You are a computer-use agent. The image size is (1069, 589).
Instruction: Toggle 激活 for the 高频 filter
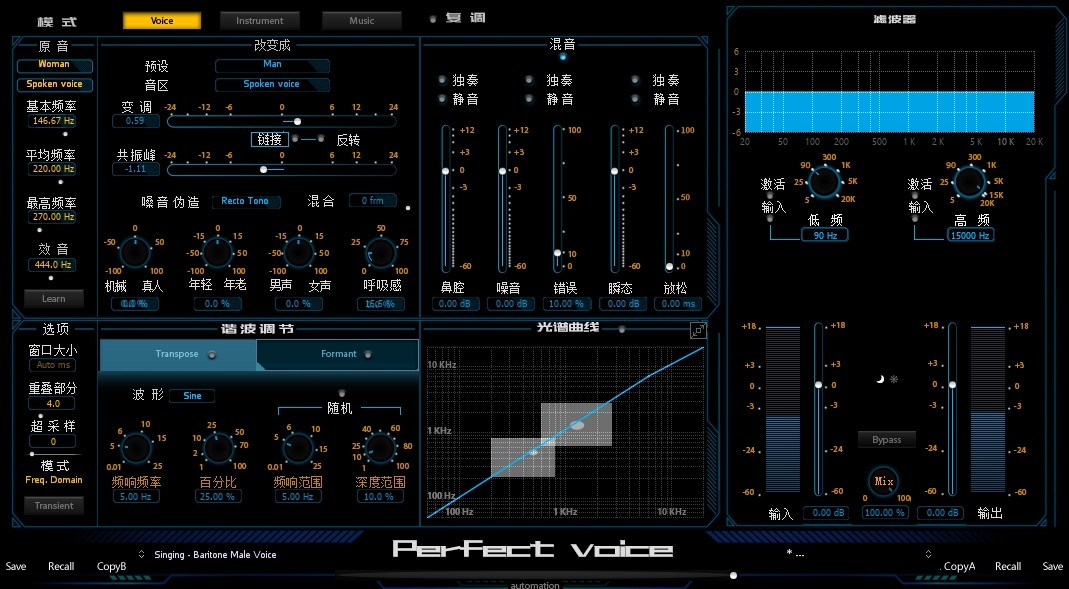point(916,195)
